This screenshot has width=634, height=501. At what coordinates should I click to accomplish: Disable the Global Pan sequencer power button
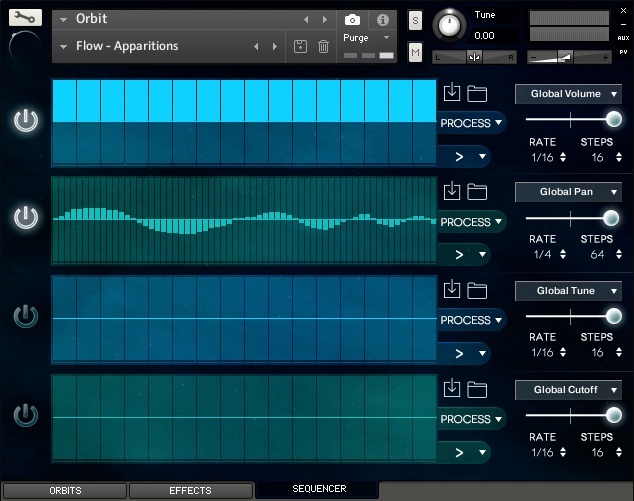click(26, 218)
